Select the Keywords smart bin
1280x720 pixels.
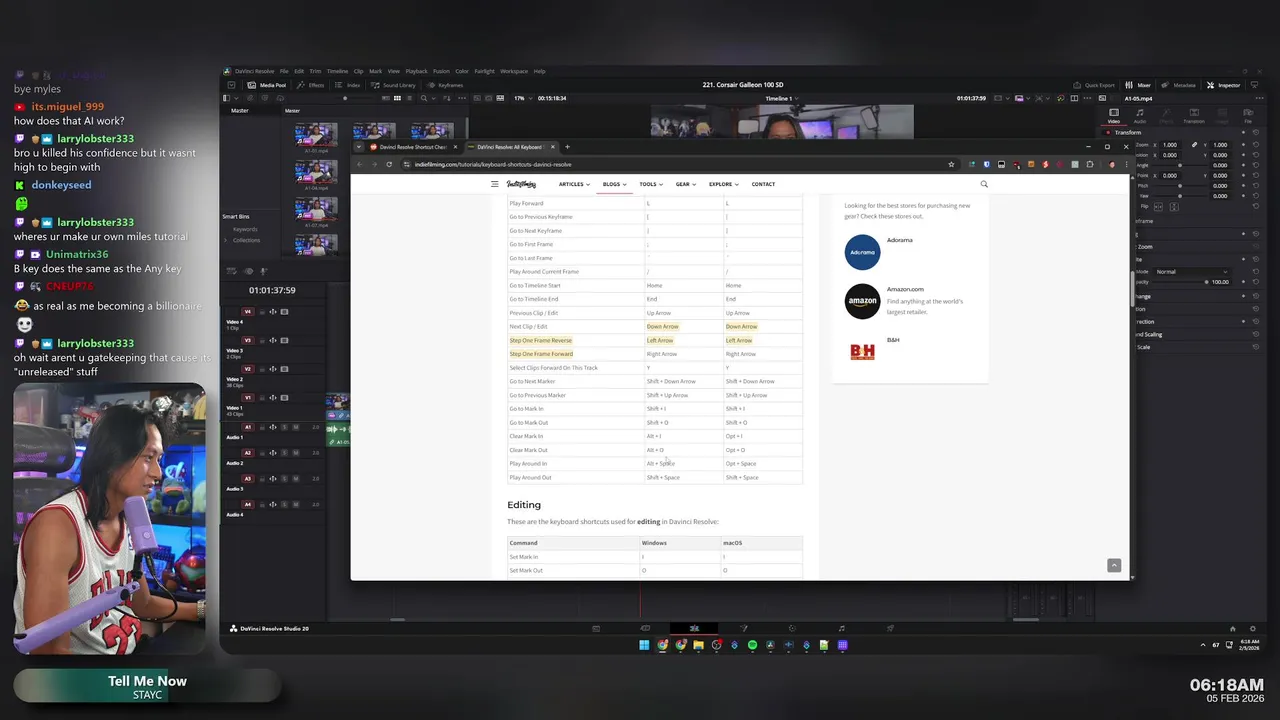[245, 229]
